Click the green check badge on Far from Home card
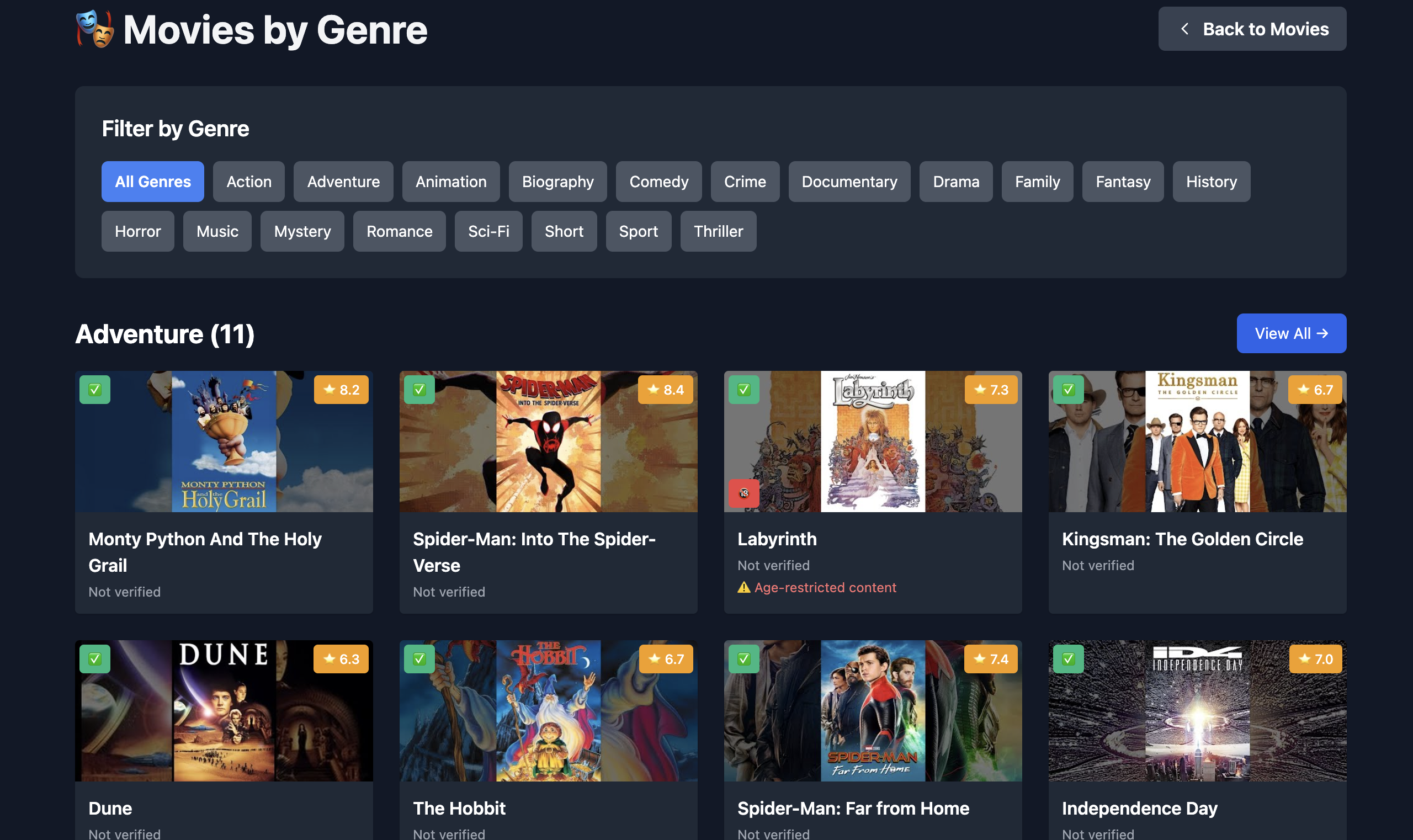The height and width of the screenshot is (840, 1413). pos(744,659)
